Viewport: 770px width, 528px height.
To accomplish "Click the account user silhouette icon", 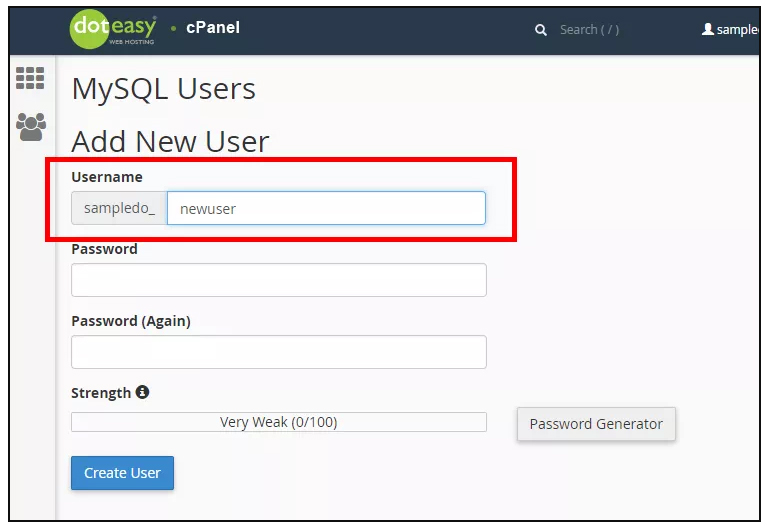I will click(707, 29).
